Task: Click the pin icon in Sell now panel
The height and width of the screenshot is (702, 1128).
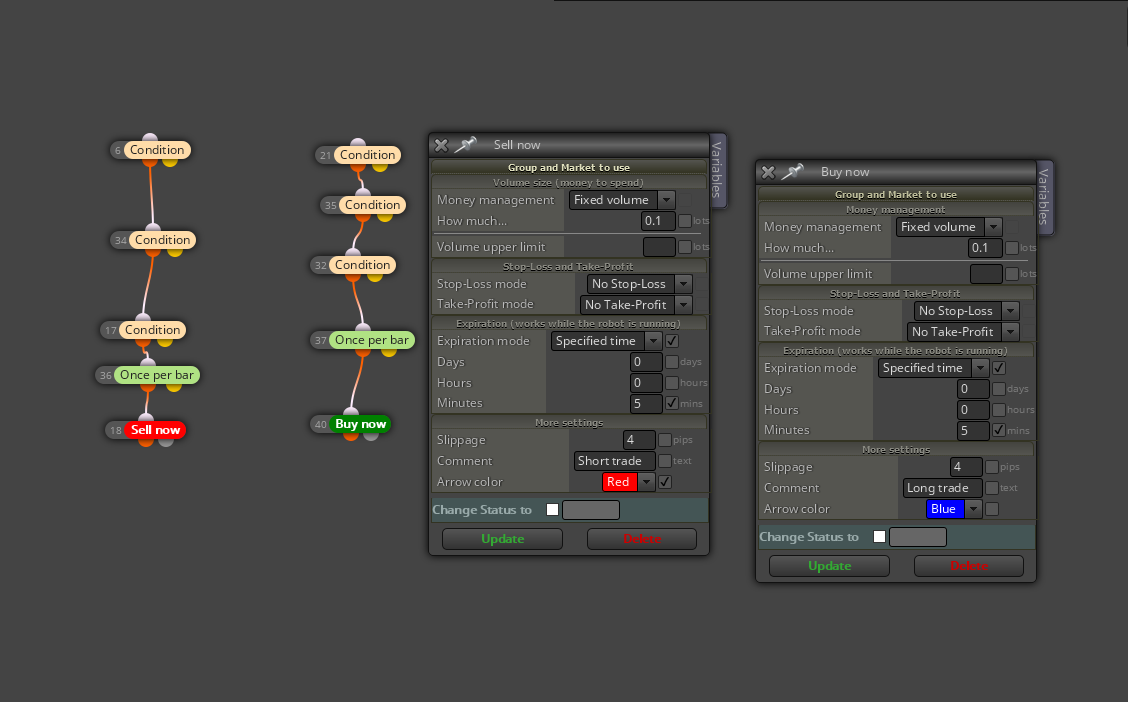Action: [465, 145]
